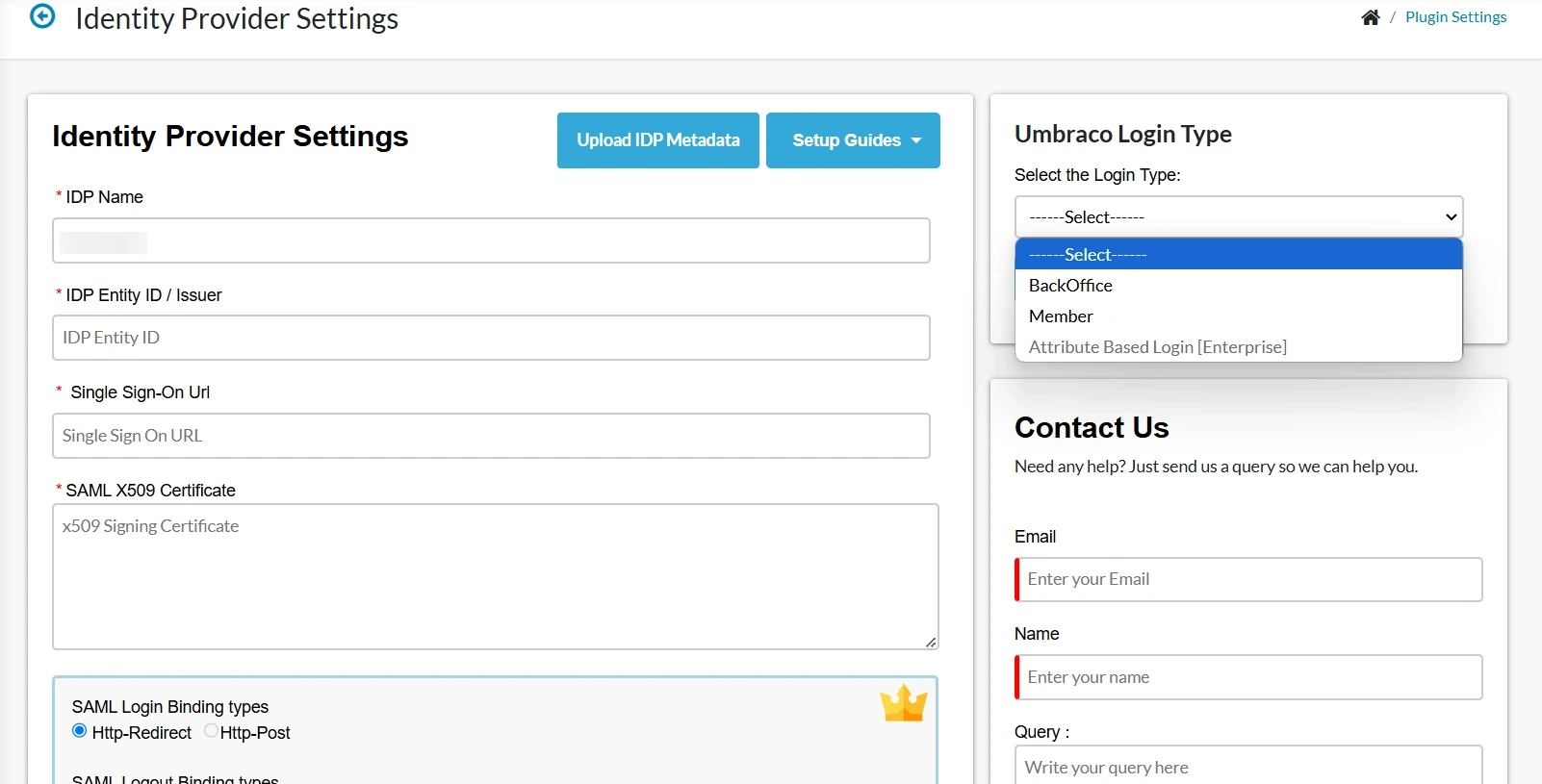Open the Login Type select box

(x=1239, y=217)
